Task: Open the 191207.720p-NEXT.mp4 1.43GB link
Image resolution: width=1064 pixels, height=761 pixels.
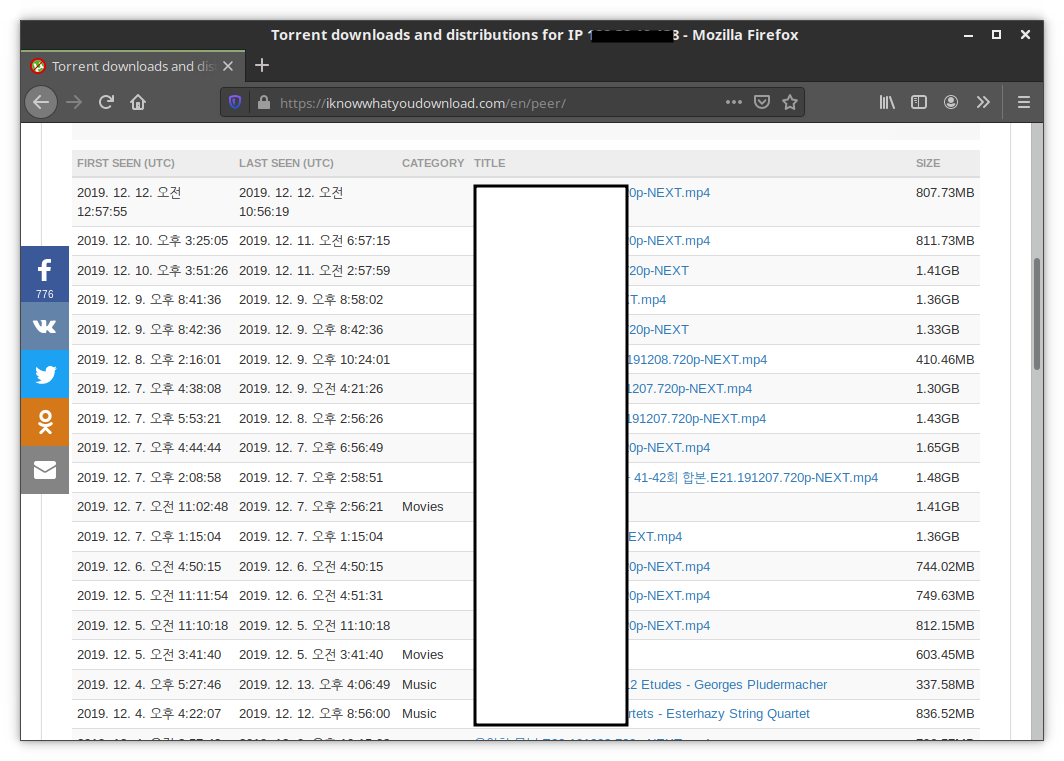Action: (696, 419)
